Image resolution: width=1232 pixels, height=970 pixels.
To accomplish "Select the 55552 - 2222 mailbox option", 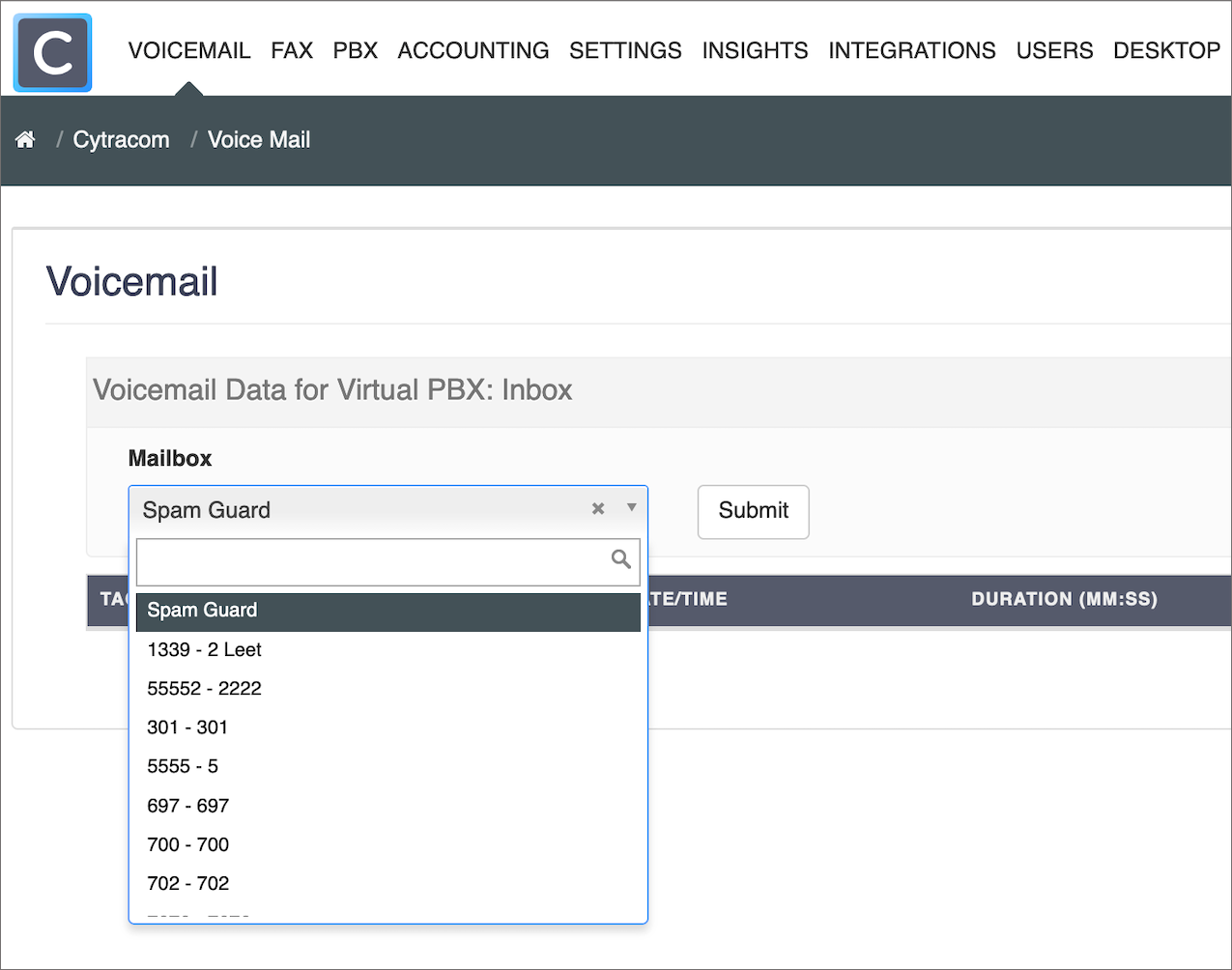I will pos(388,689).
